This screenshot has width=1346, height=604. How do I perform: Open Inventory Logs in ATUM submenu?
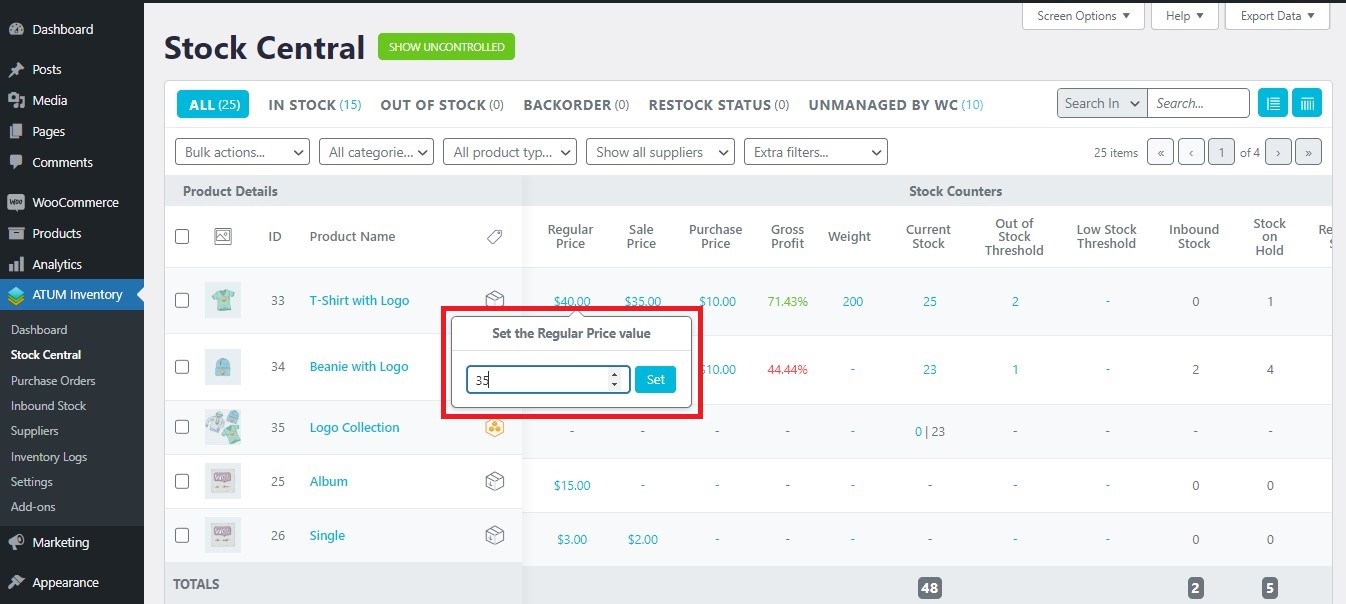coord(49,456)
